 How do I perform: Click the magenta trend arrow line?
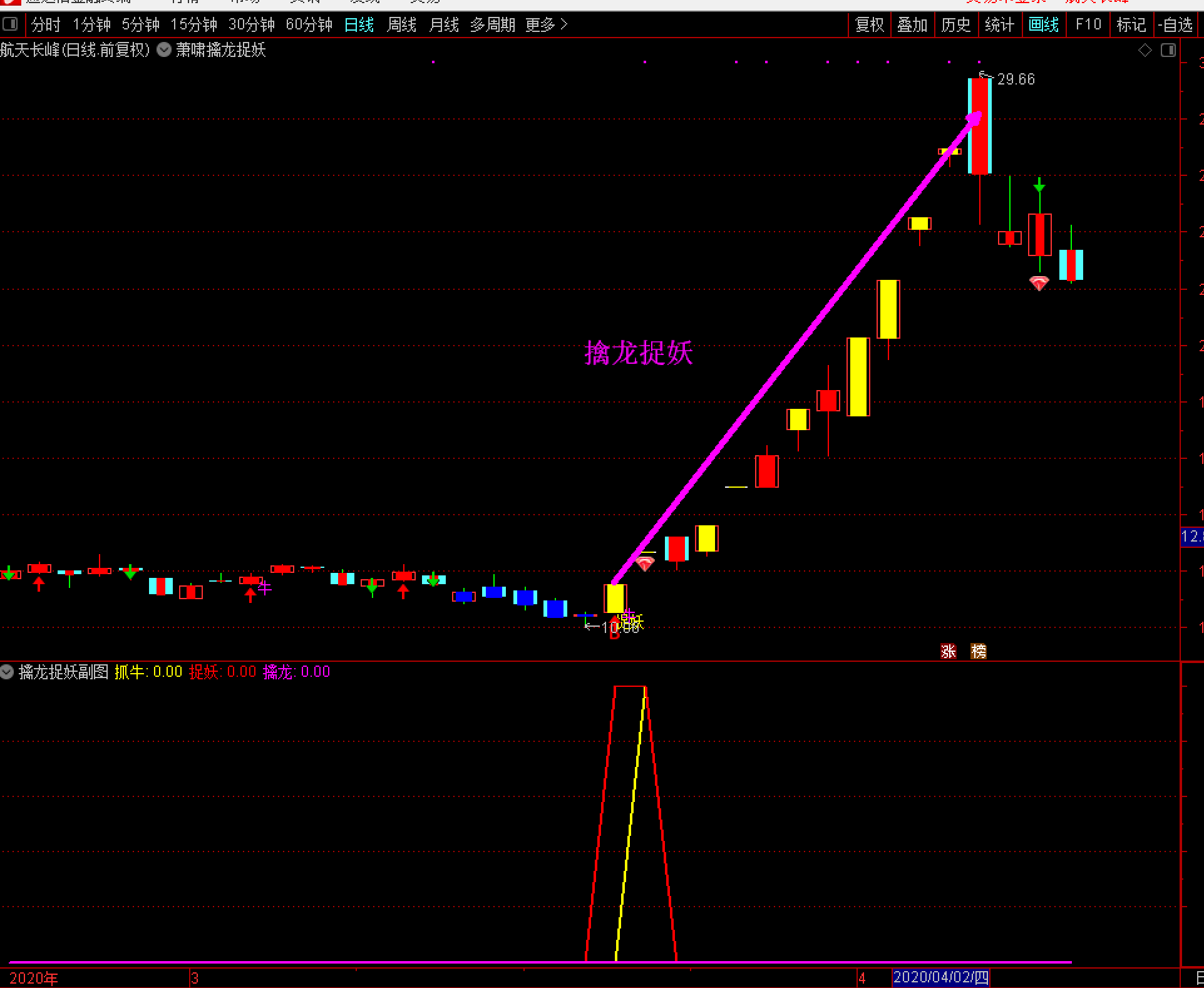pos(795,351)
